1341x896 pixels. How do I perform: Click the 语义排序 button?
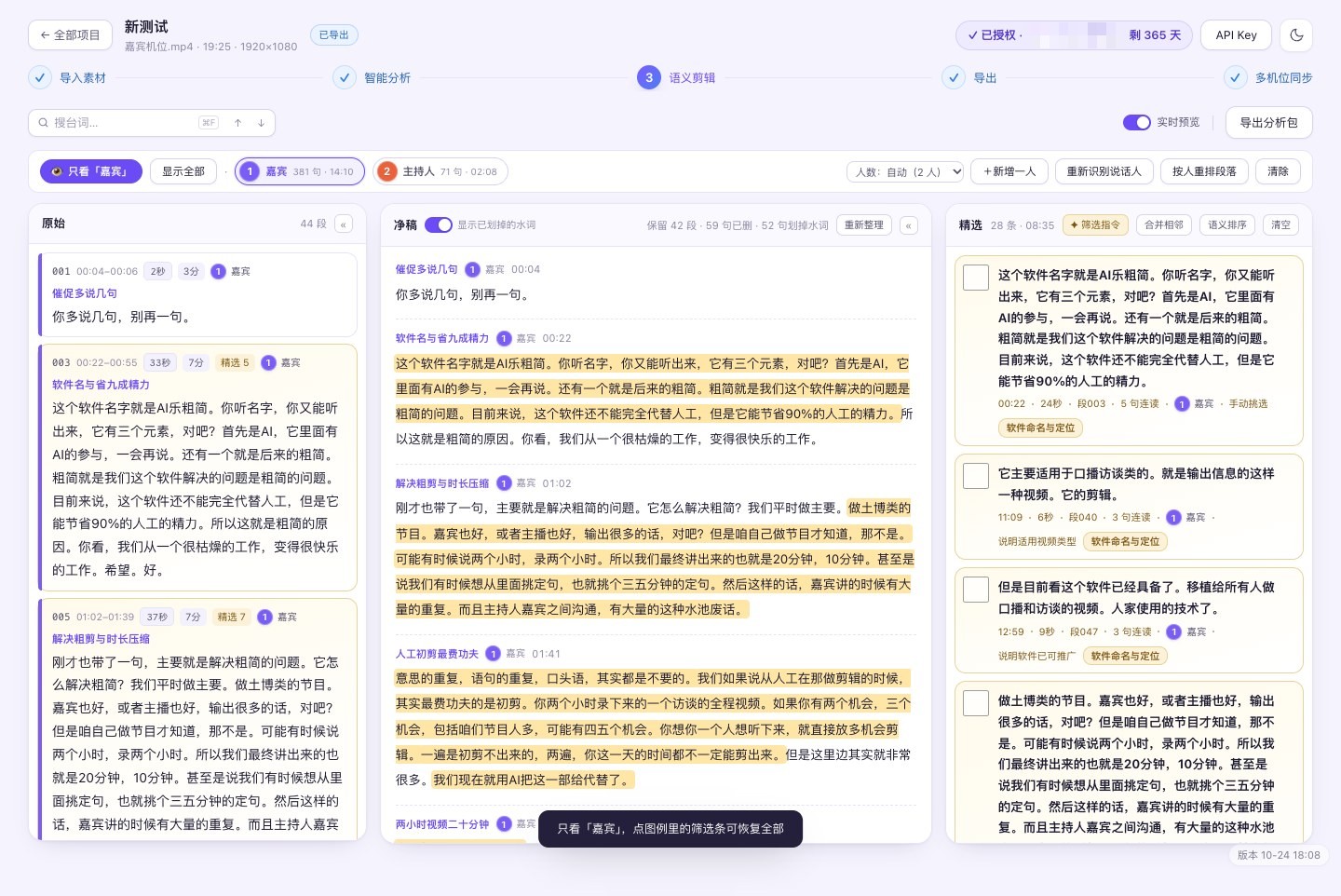1226,224
